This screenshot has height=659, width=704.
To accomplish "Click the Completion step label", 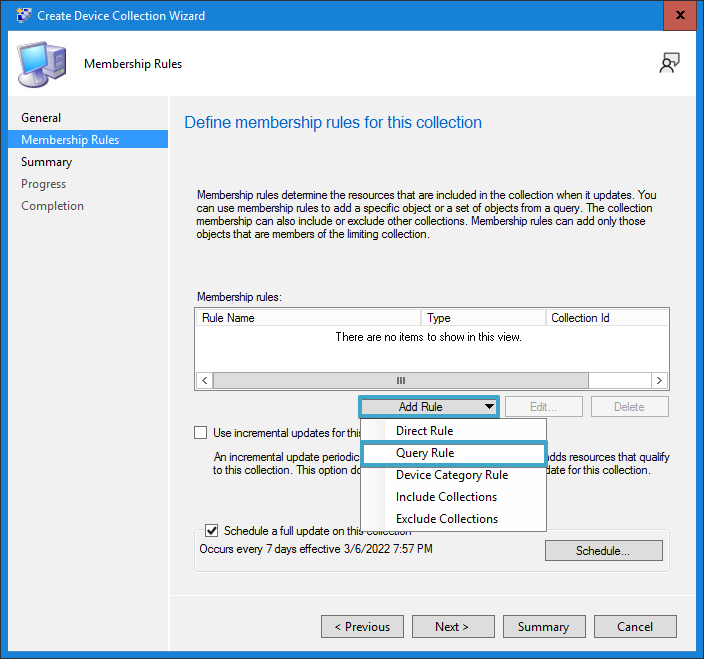I will 53,206.
